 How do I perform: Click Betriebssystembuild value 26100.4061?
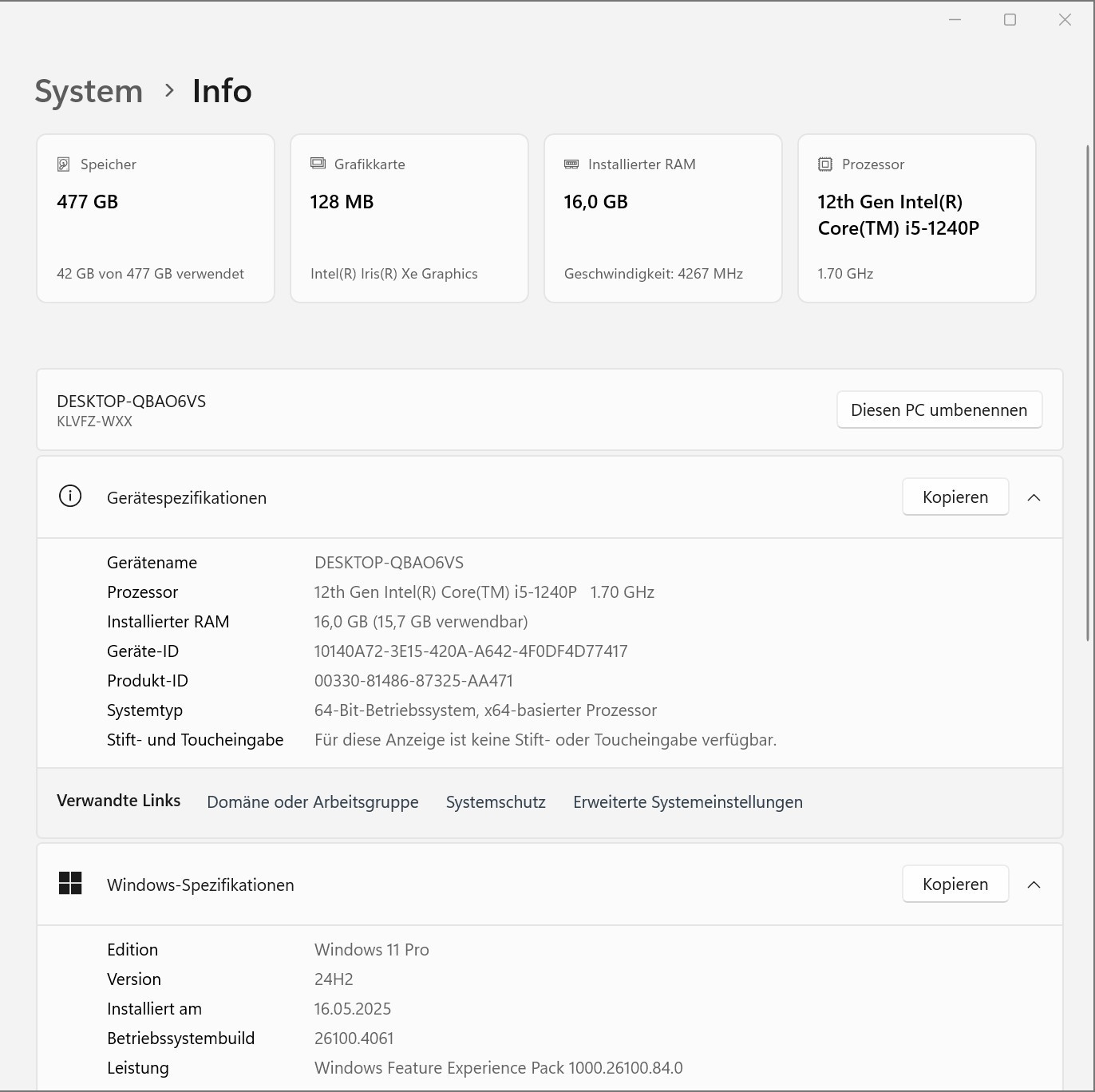point(354,1039)
